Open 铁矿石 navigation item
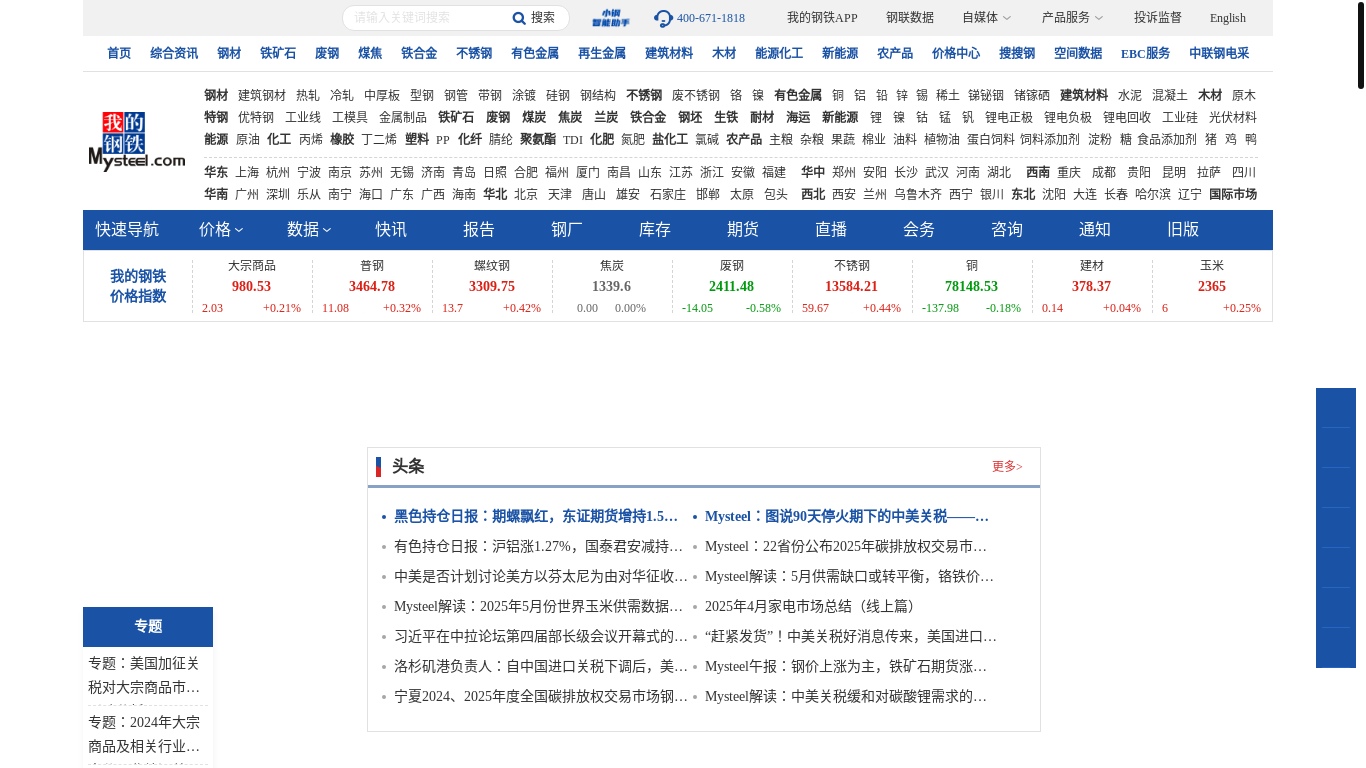1366x768 pixels. coord(278,54)
